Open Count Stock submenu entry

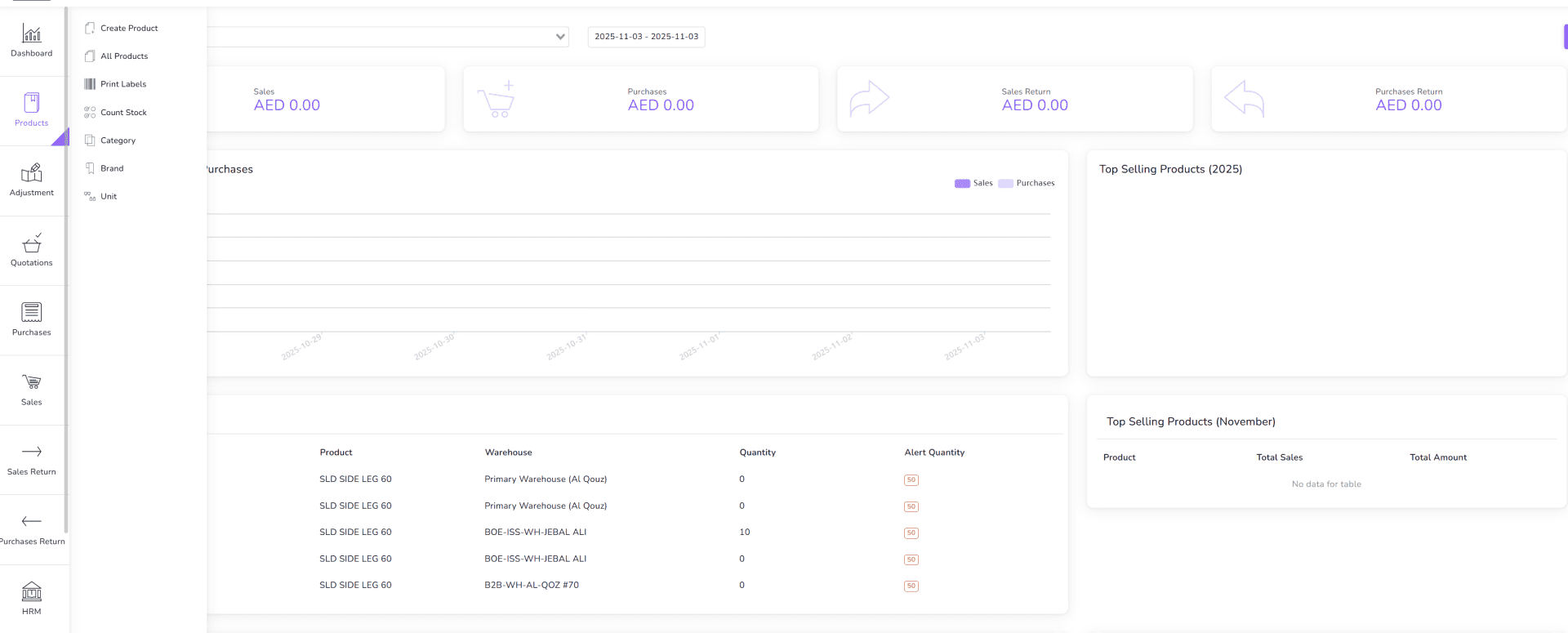[x=123, y=113]
